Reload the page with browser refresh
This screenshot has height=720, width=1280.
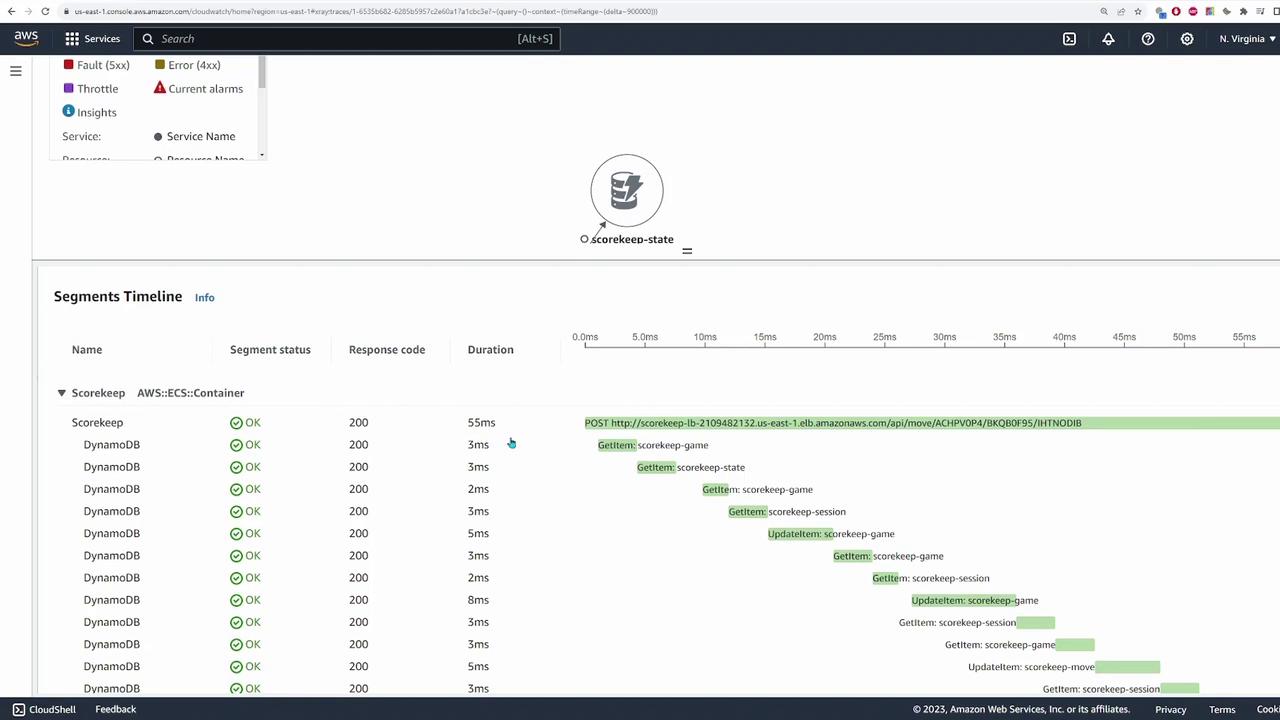[46, 11]
